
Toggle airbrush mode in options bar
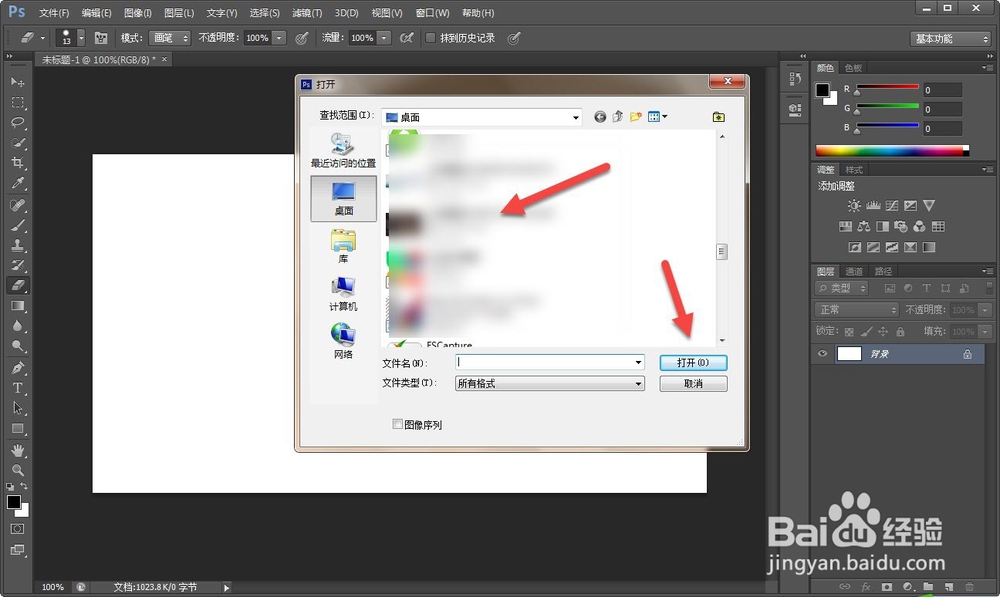click(x=406, y=38)
